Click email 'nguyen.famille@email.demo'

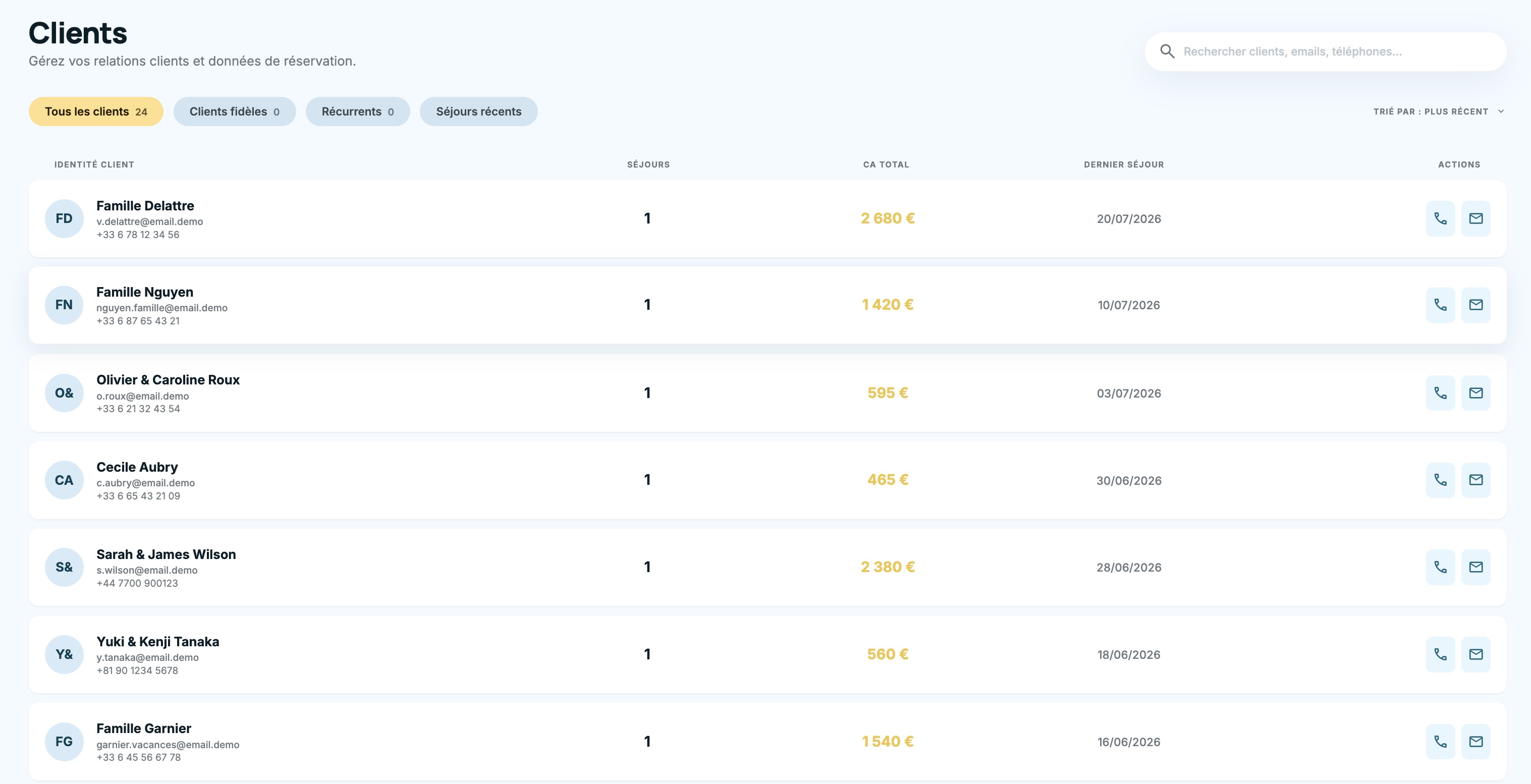161,308
